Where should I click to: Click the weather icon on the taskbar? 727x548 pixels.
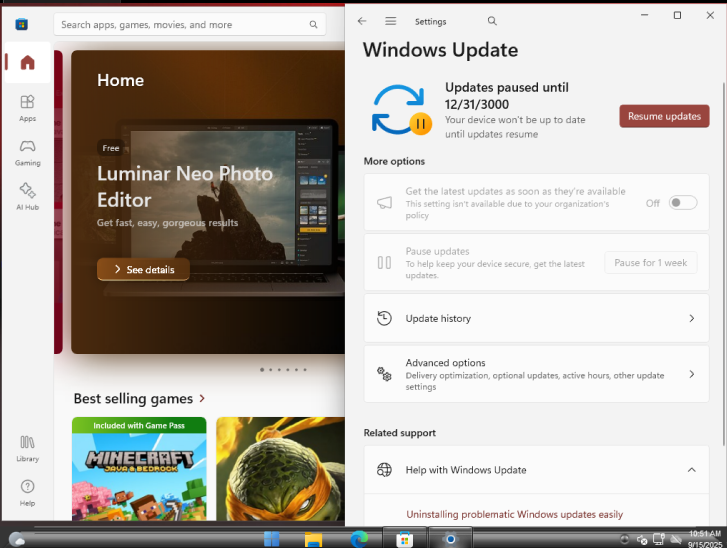17,539
